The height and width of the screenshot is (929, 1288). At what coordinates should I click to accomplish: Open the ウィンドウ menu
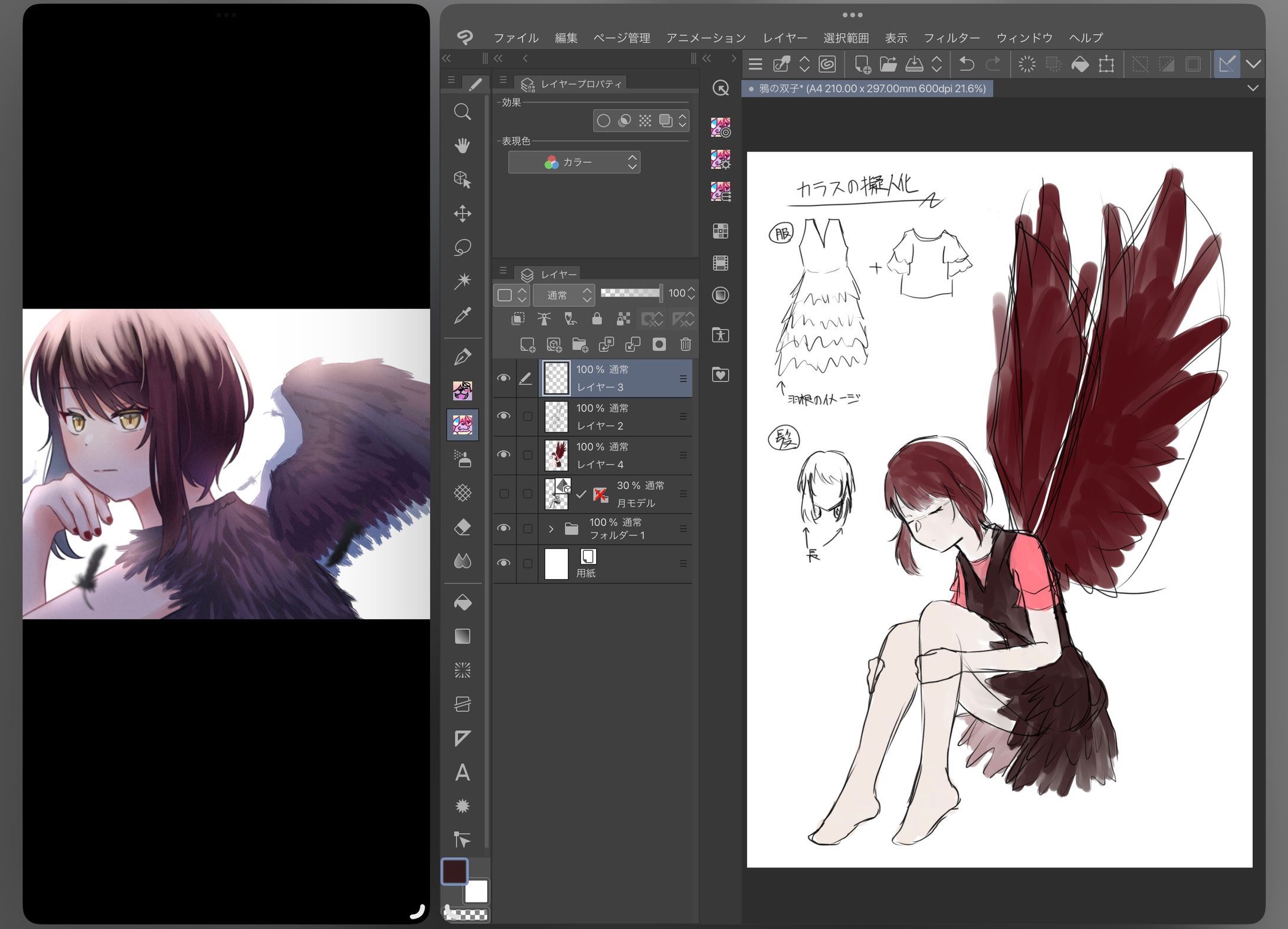point(1024,38)
